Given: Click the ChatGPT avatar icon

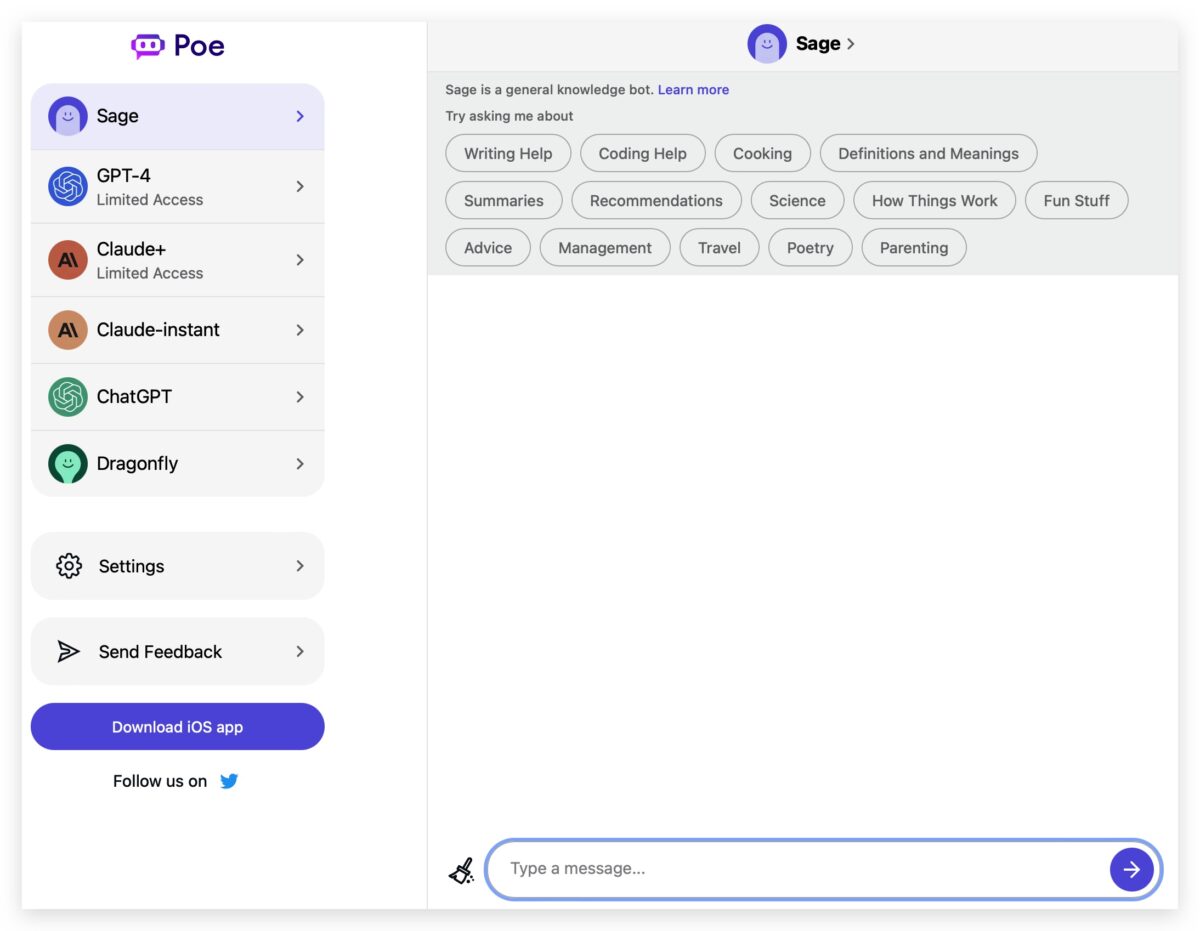Looking at the screenshot, I should pyautogui.click(x=68, y=397).
